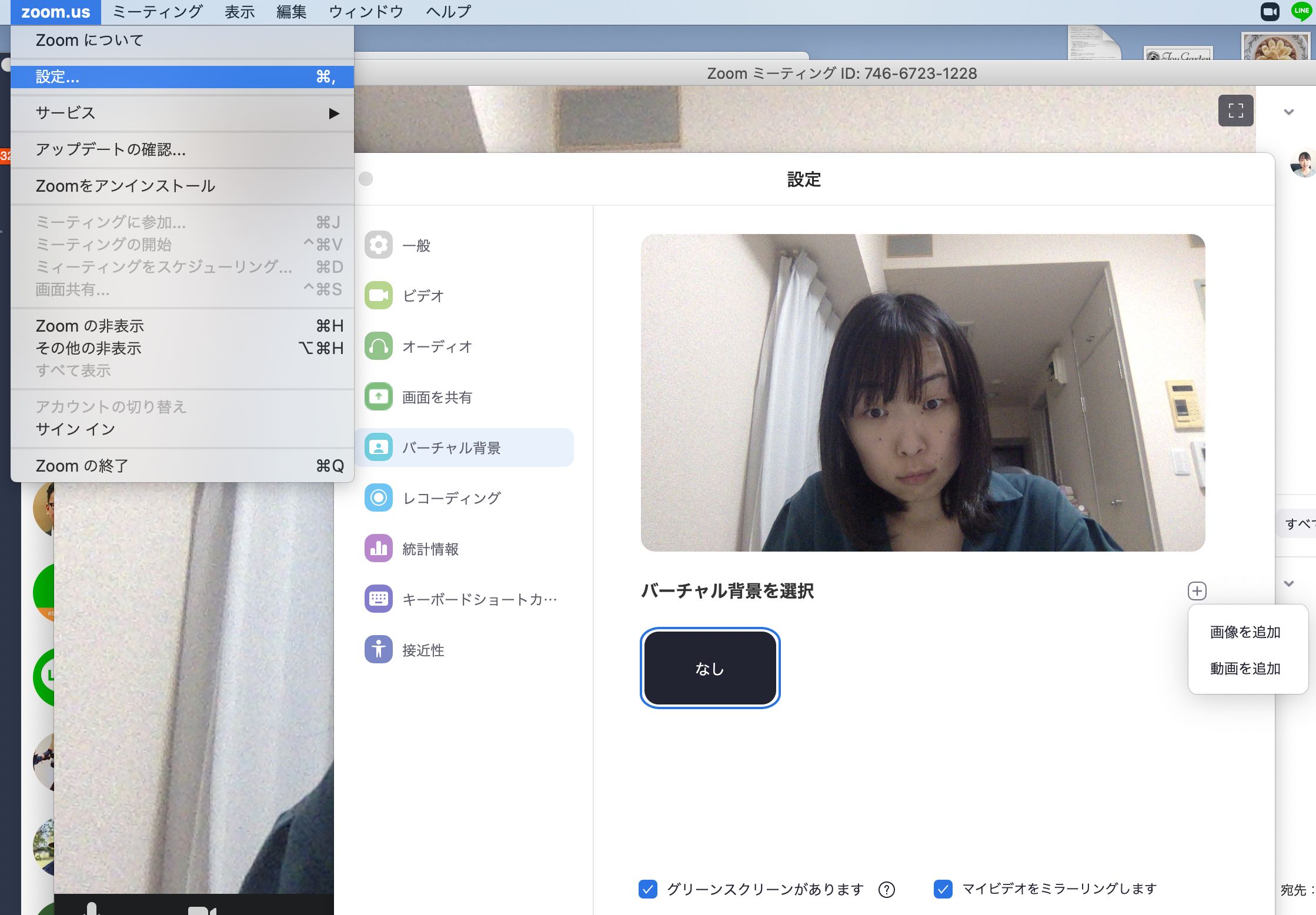Toggle グリーンスクリーンがあります checkbox
This screenshot has height=915, width=1316.
(648, 889)
